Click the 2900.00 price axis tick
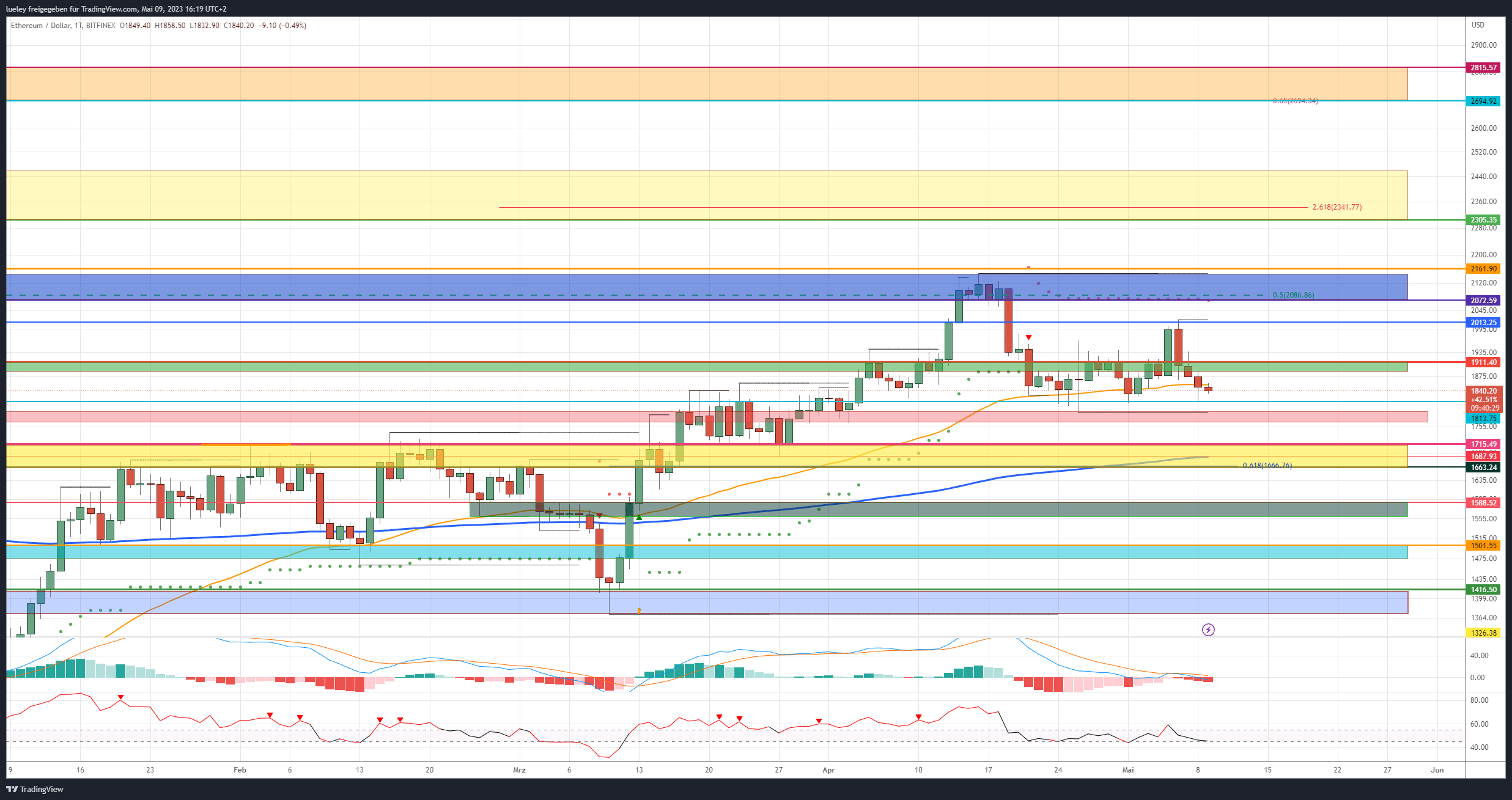 pos(1484,45)
